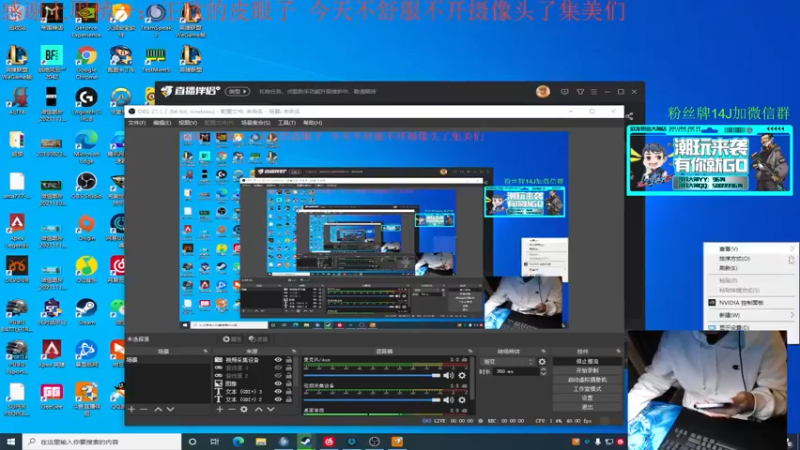Select the GeForce Experience desktop icon
The height and width of the screenshot is (450, 800).
86,20
